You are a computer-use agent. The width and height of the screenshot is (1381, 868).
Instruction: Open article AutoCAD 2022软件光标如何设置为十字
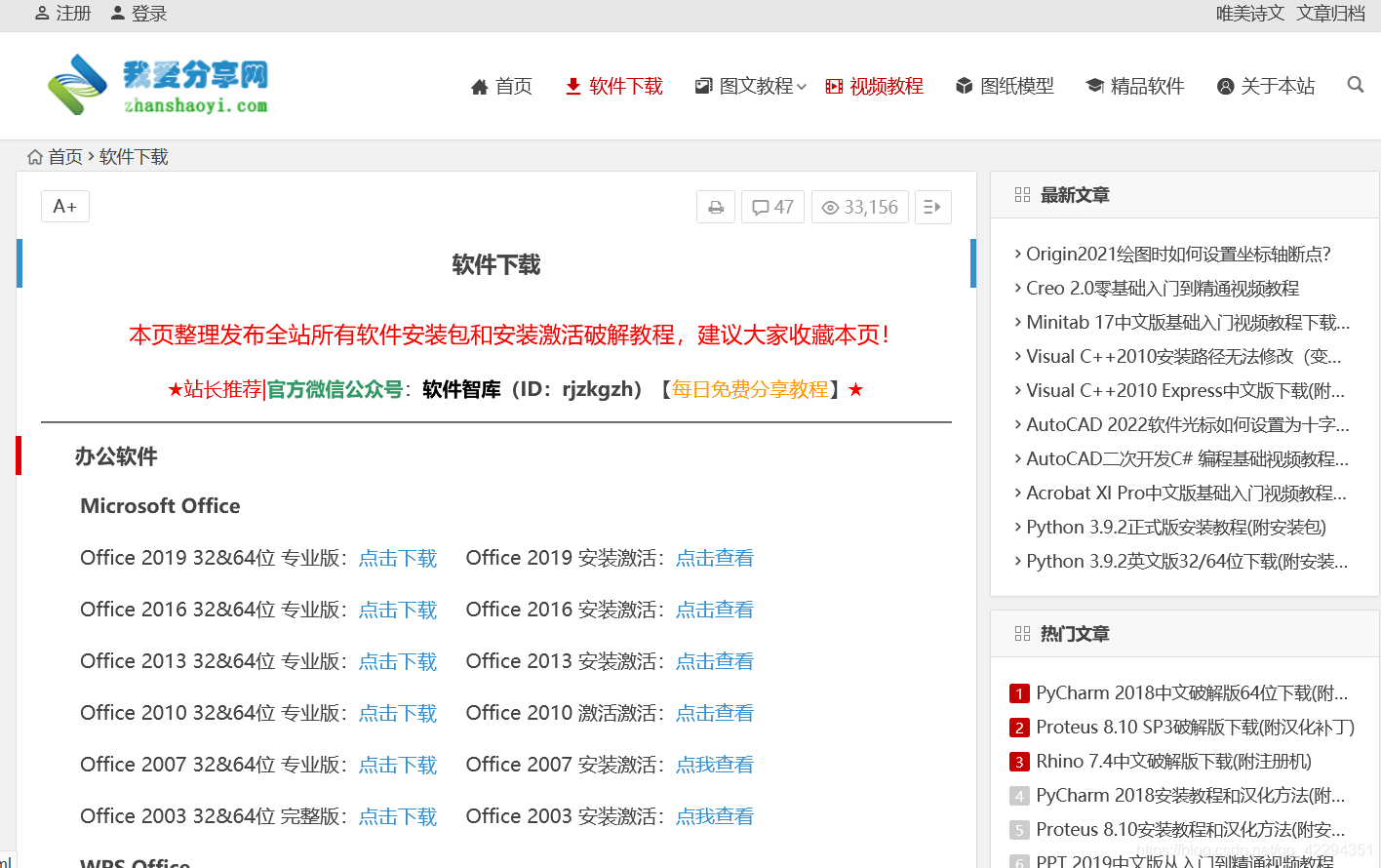point(1188,424)
